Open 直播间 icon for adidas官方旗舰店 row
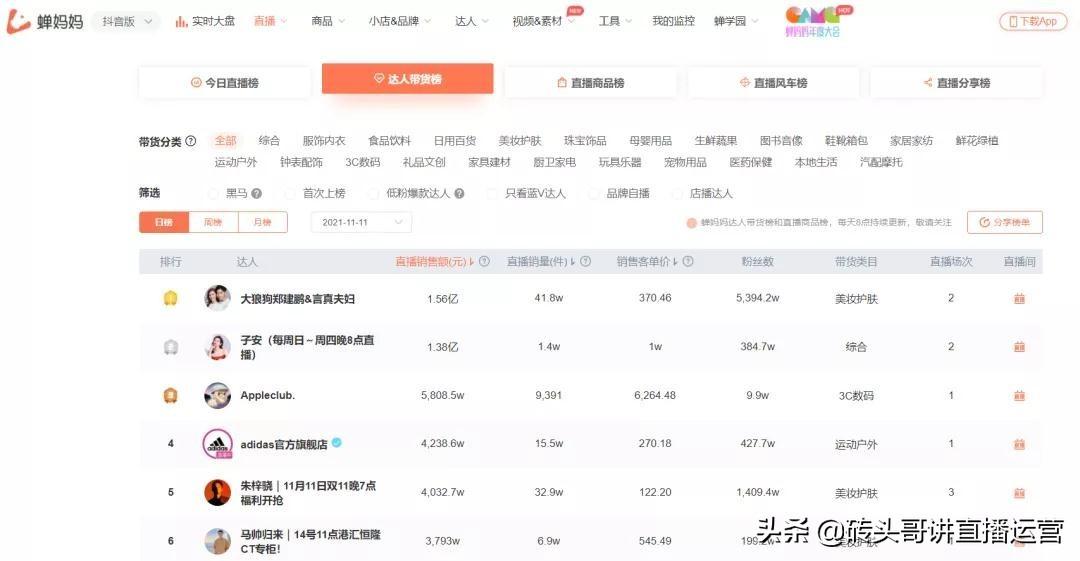Viewport: 1080px width, 561px height. coord(1019,444)
